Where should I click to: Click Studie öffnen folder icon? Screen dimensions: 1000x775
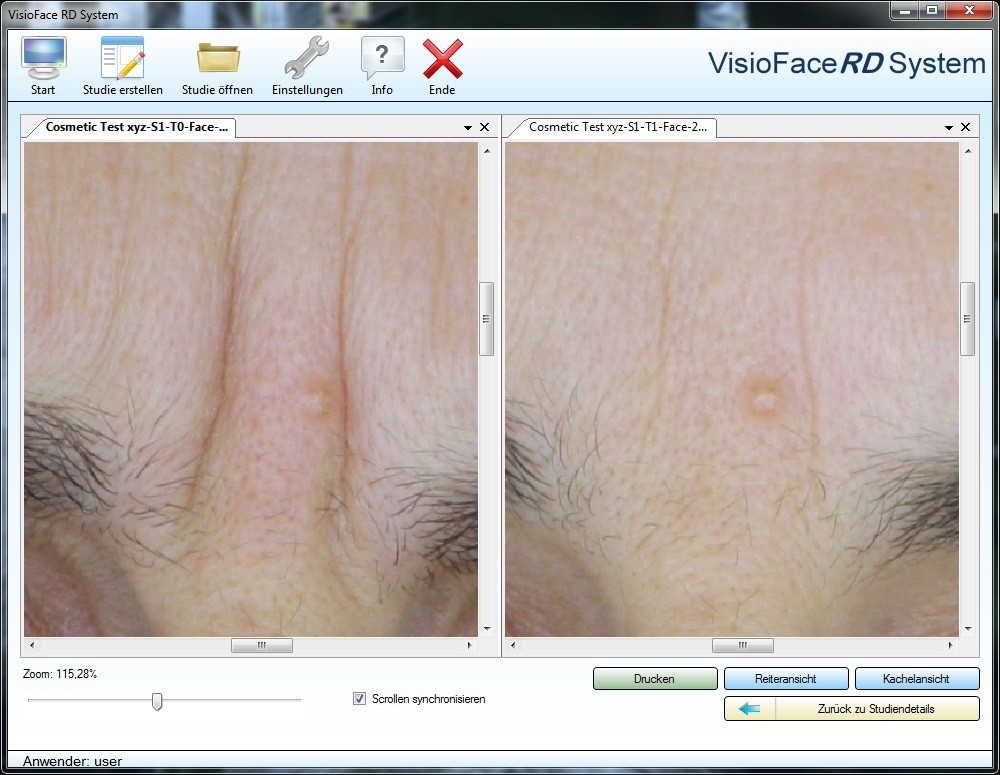point(217,58)
